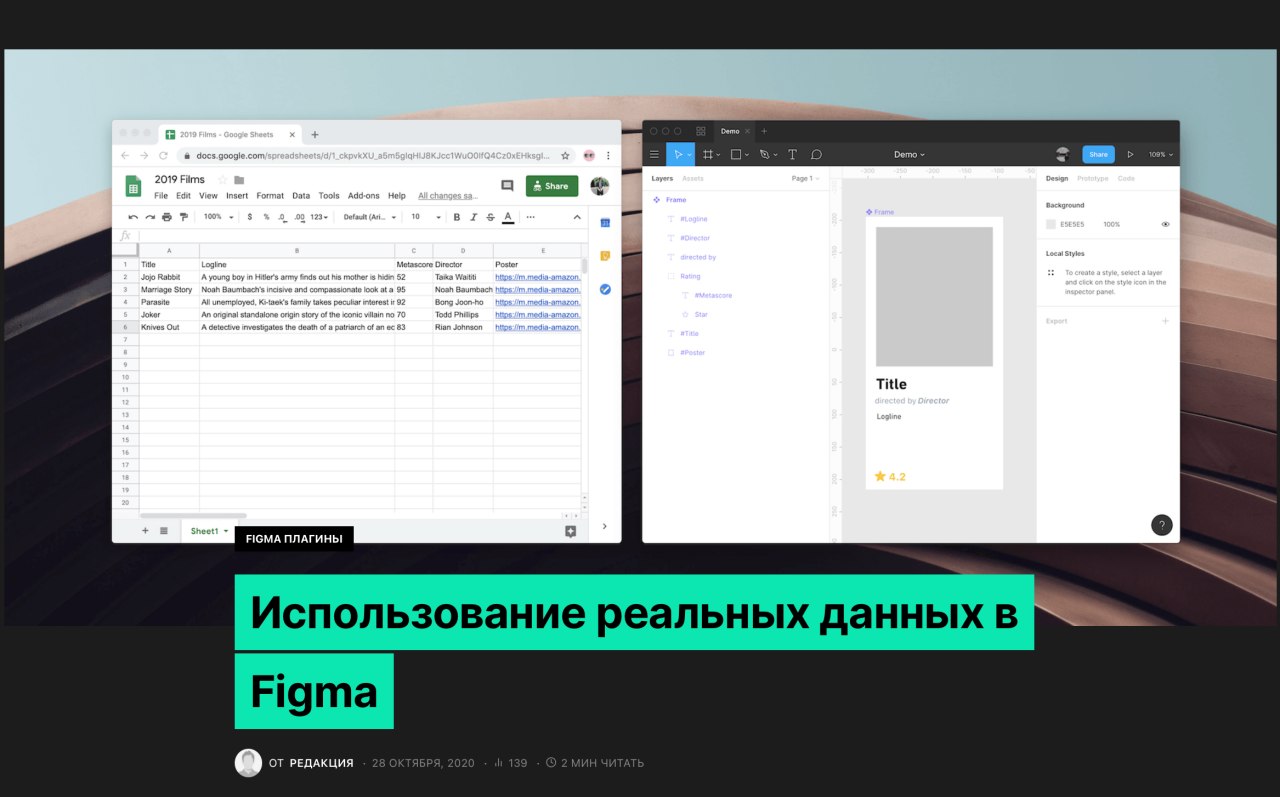Open the 109% zoom dropdown in Figma
1280x797 pixels.
(1161, 155)
